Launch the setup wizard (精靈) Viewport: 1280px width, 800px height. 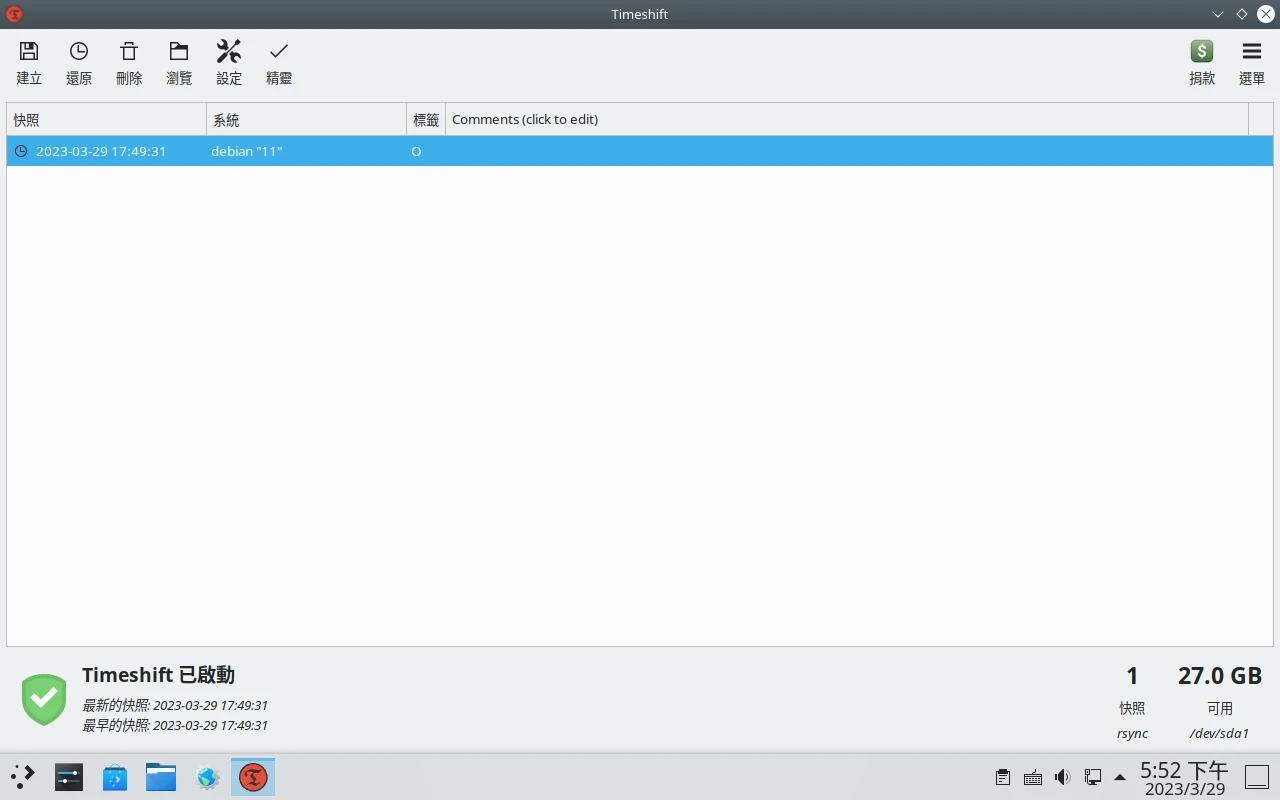(279, 63)
